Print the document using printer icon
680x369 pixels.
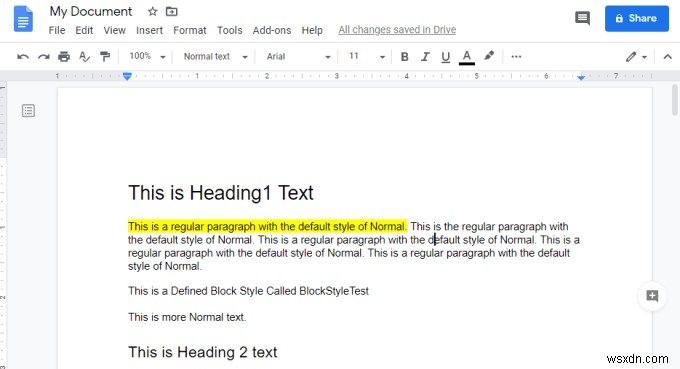click(64, 56)
